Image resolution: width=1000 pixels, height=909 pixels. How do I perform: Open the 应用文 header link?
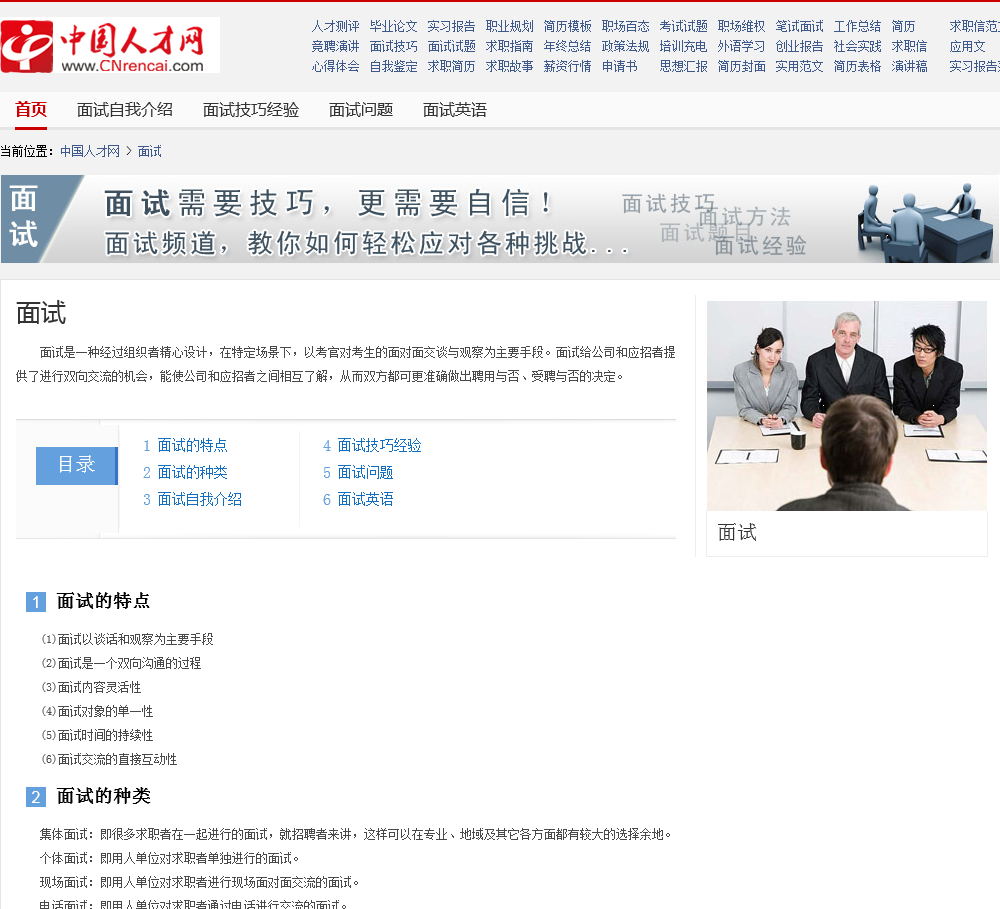[967, 47]
